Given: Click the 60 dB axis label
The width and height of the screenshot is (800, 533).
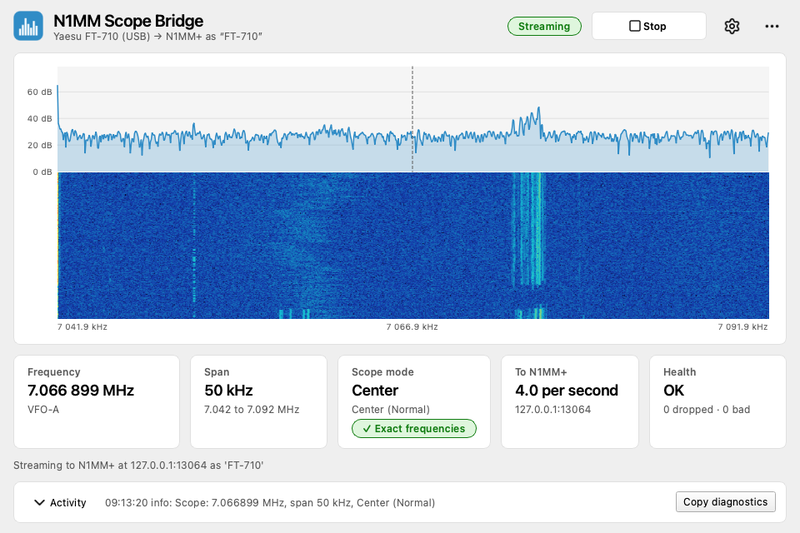Looking at the screenshot, I should (x=40, y=92).
